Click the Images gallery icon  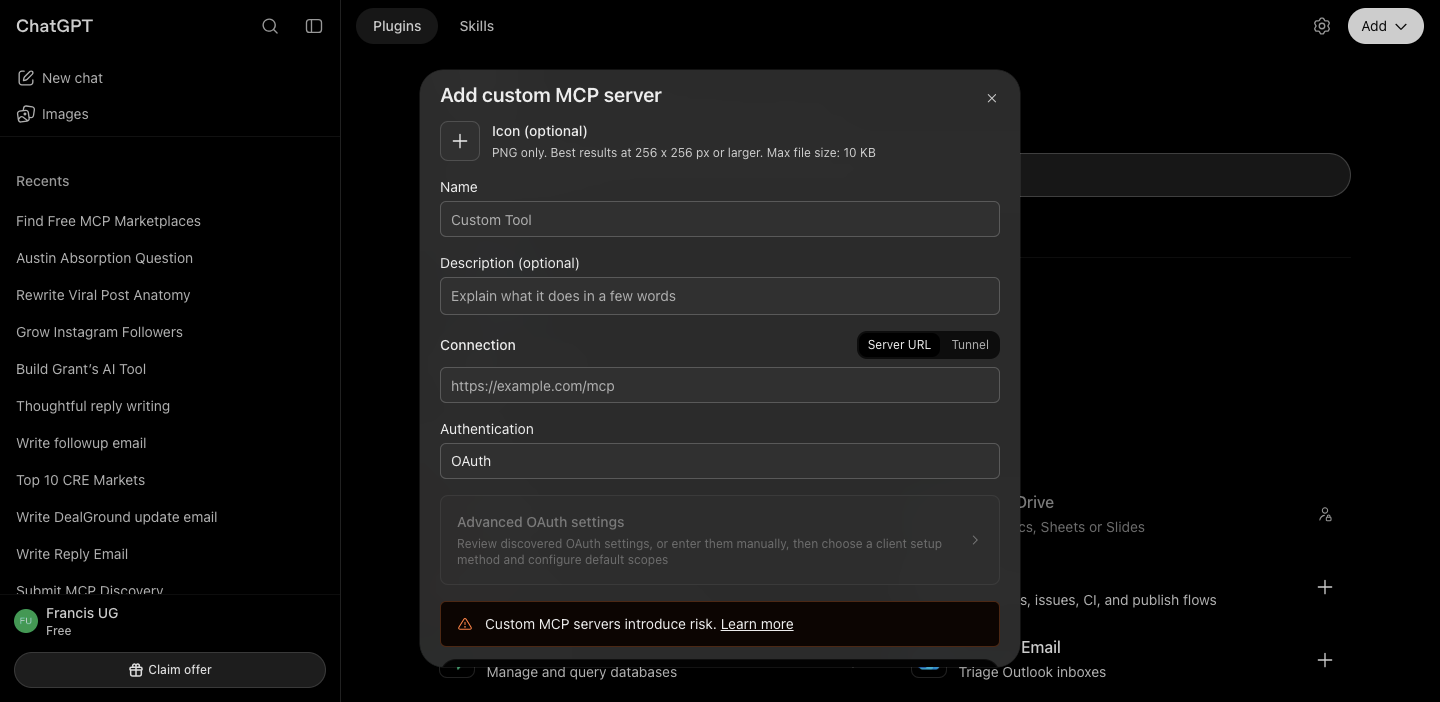[x=26, y=114]
